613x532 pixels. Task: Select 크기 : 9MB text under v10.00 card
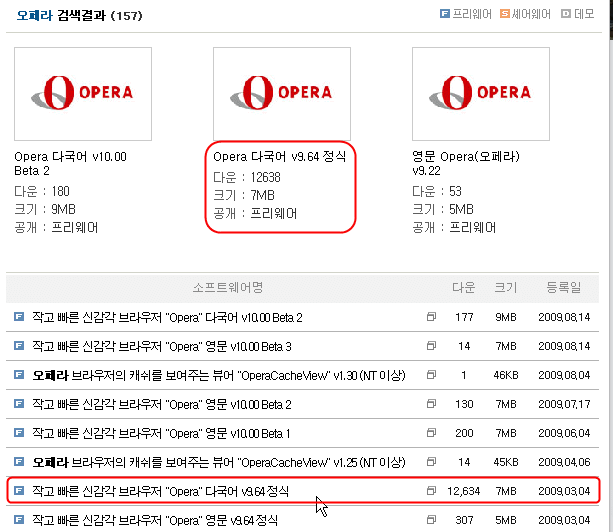tap(45, 210)
